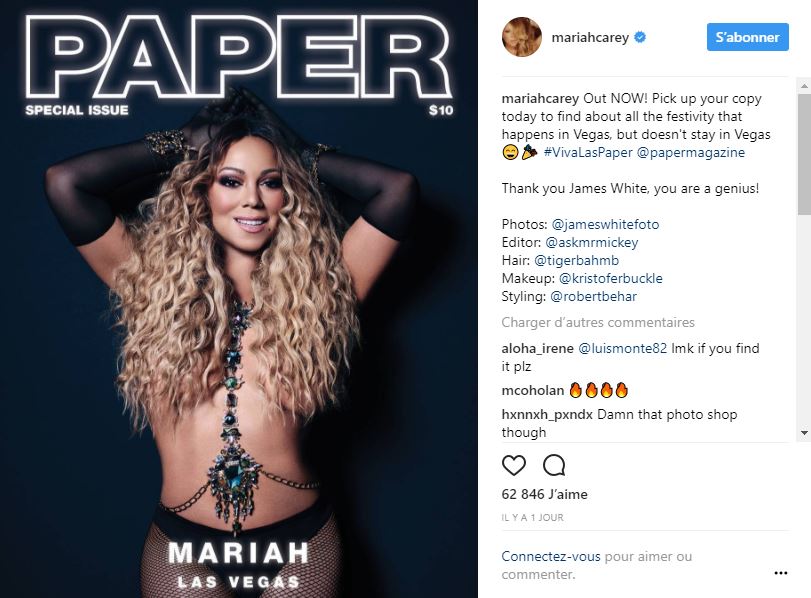Expand Charger d'autres commentaires
Image resolution: width=811 pixels, height=598 pixels.
(x=598, y=322)
